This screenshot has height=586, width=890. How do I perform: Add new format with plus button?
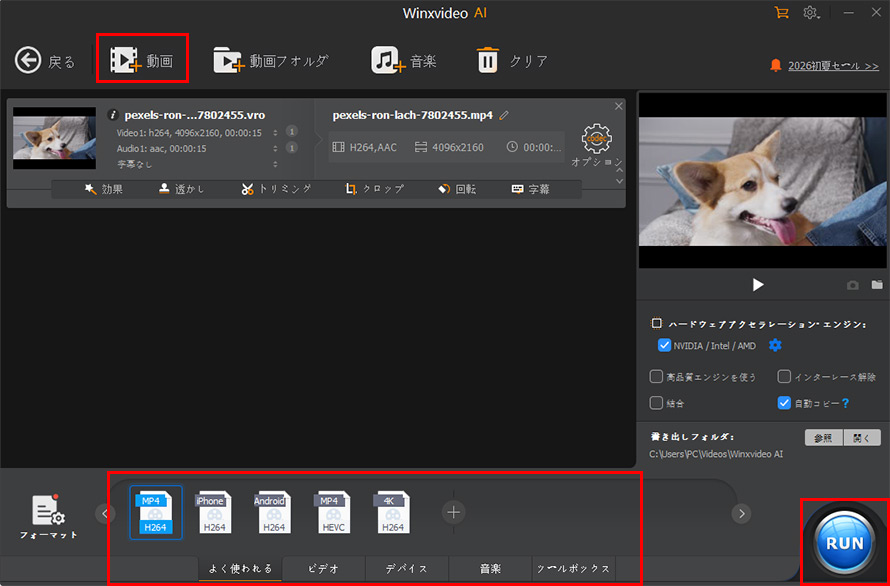tap(454, 513)
